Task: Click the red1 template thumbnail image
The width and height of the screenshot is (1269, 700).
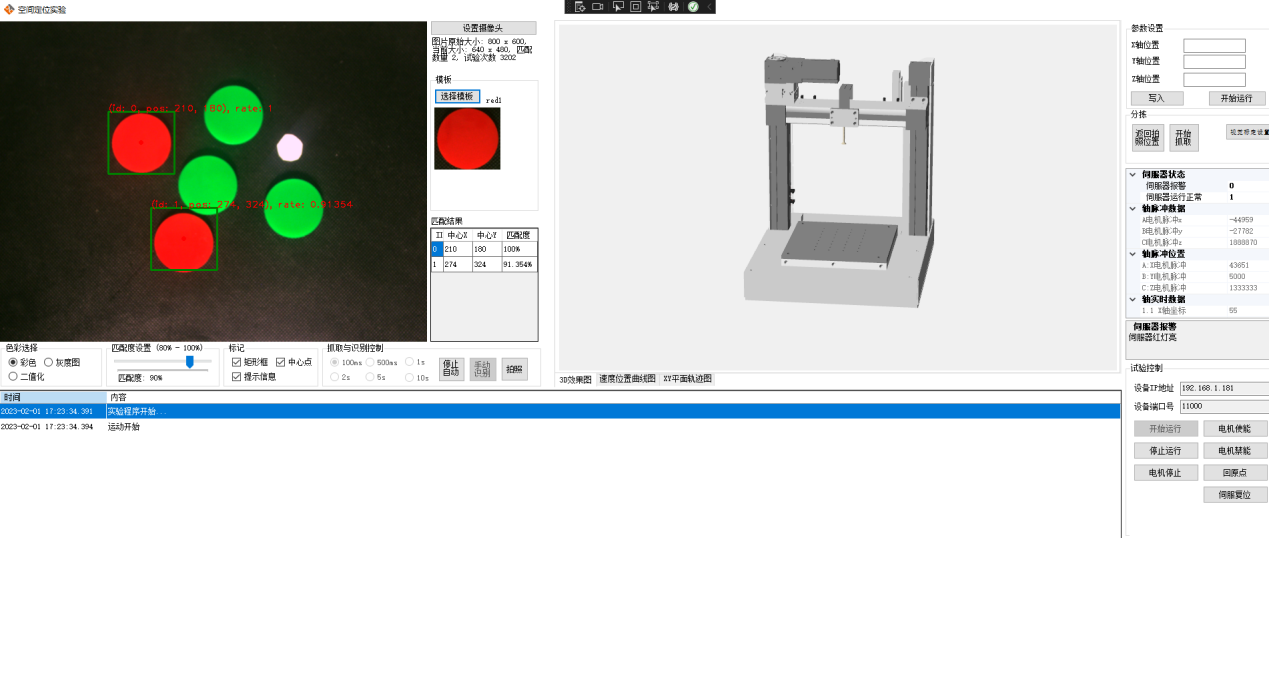Action: pyautogui.click(x=467, y=138)
